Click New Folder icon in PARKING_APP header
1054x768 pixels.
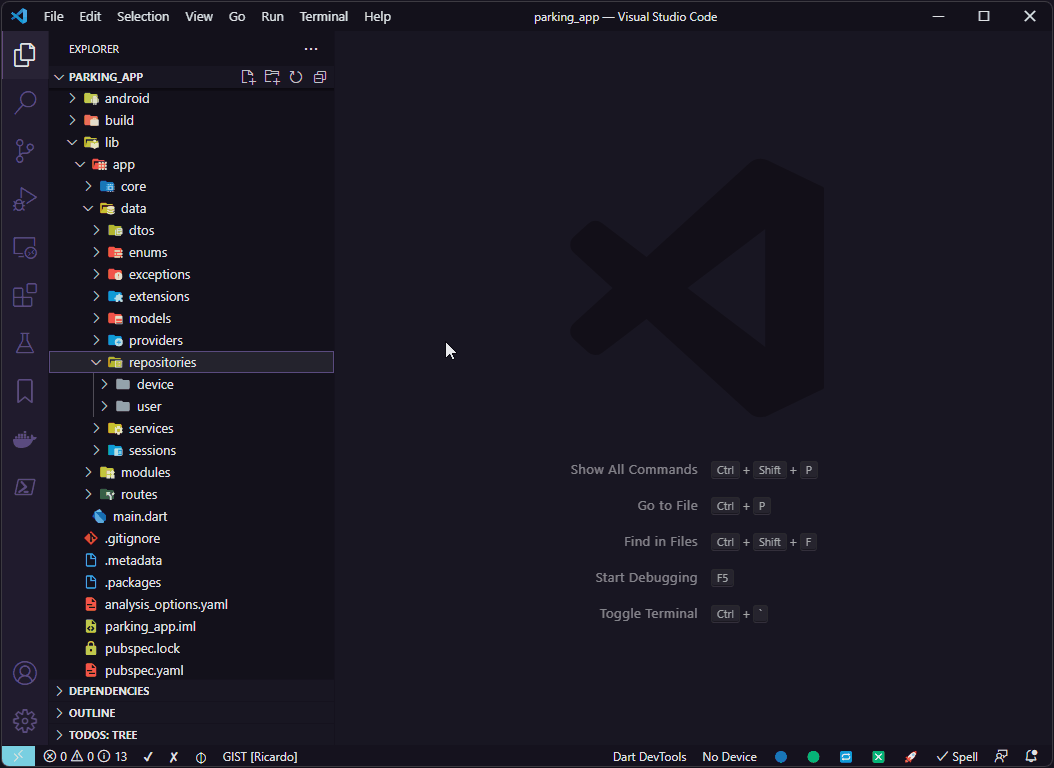(x=272, y=77)
